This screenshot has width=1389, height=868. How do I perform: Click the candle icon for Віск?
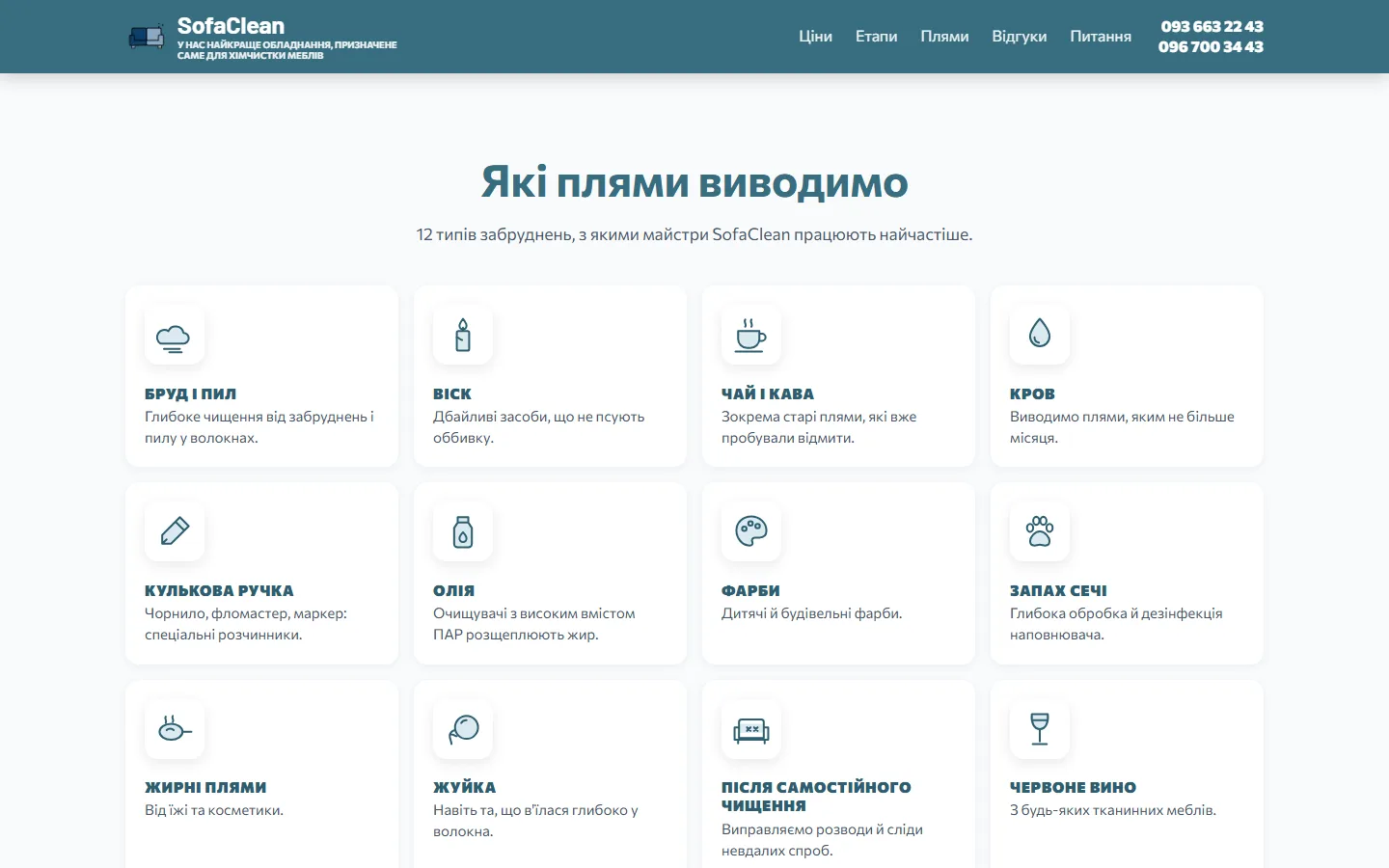click(463, 335)
